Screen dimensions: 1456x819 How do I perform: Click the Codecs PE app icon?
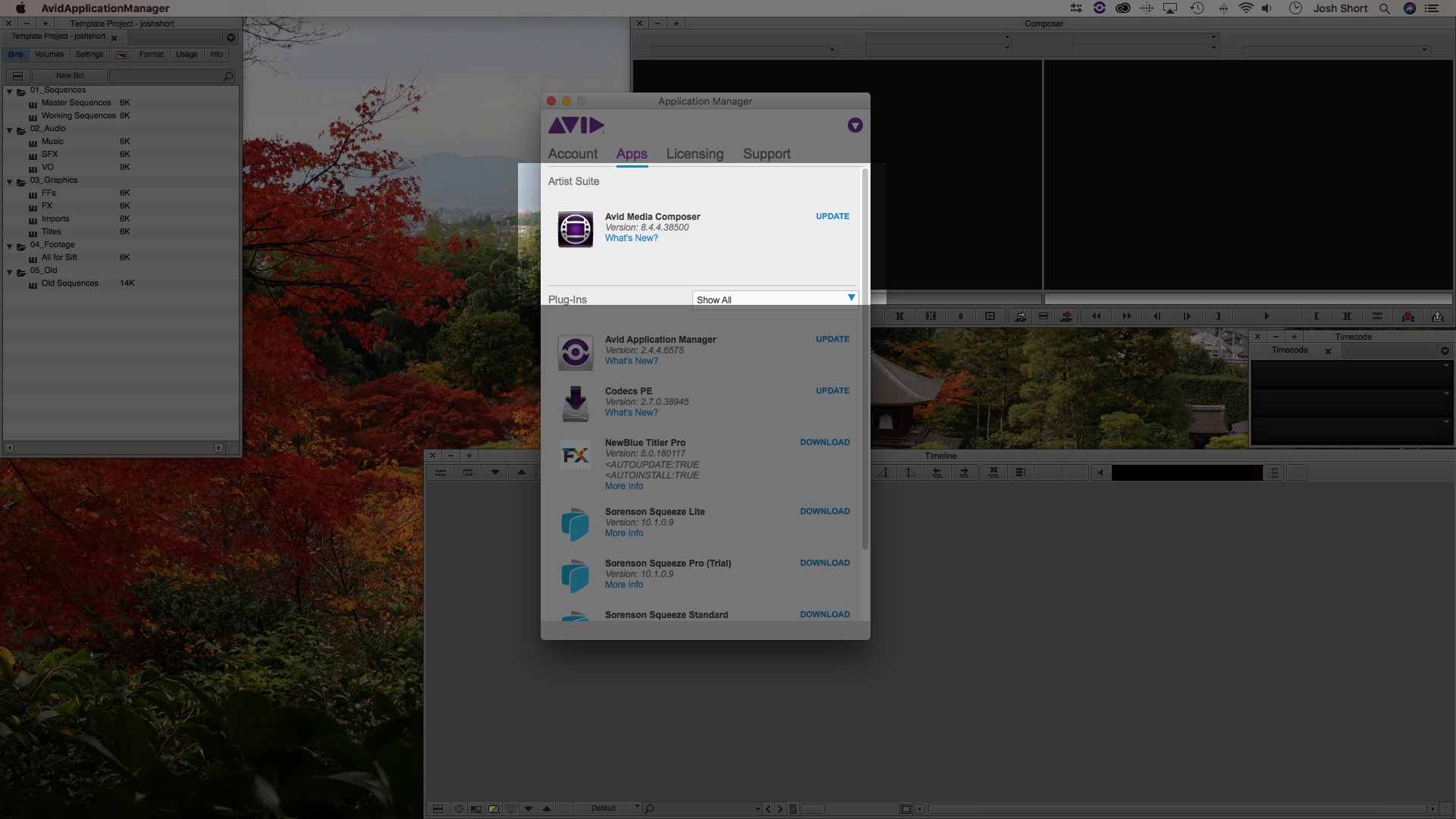click(x=575, y=403)
